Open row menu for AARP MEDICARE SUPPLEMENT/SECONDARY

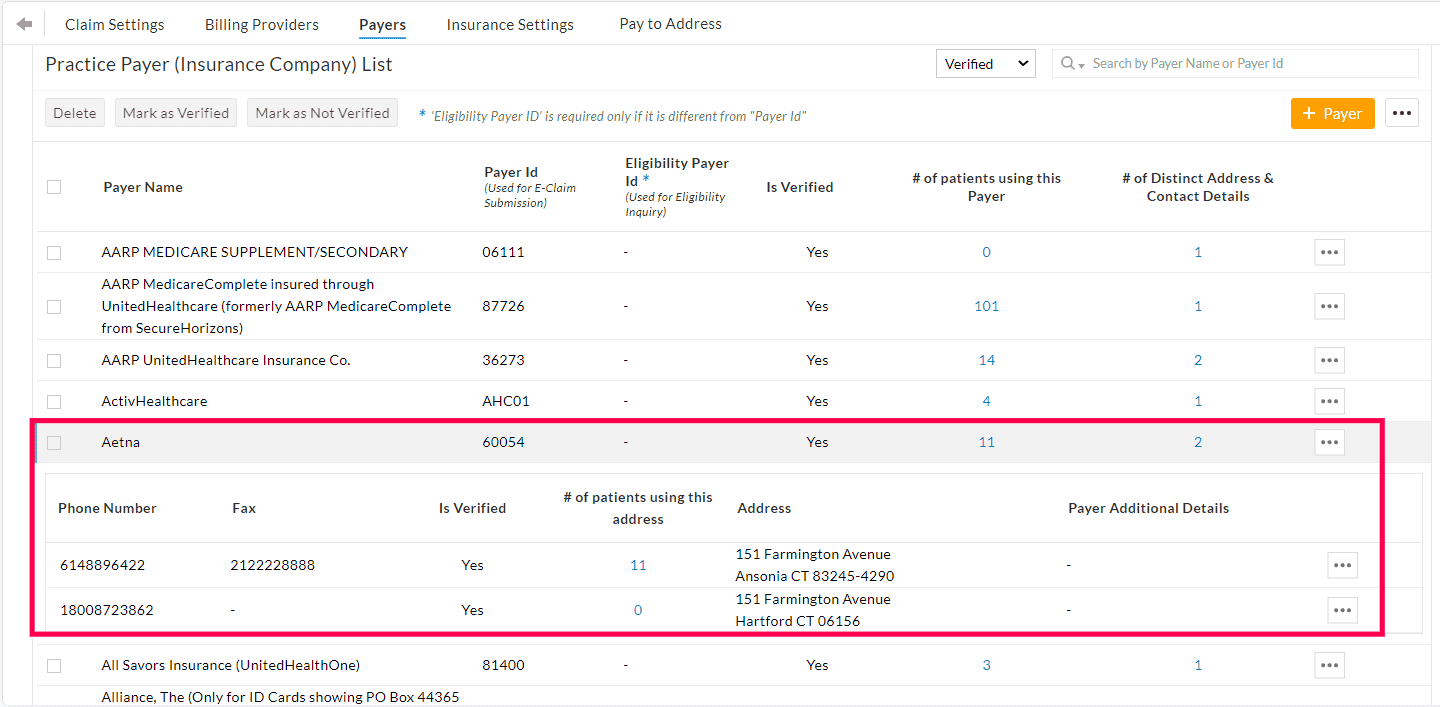[1329, 252]
